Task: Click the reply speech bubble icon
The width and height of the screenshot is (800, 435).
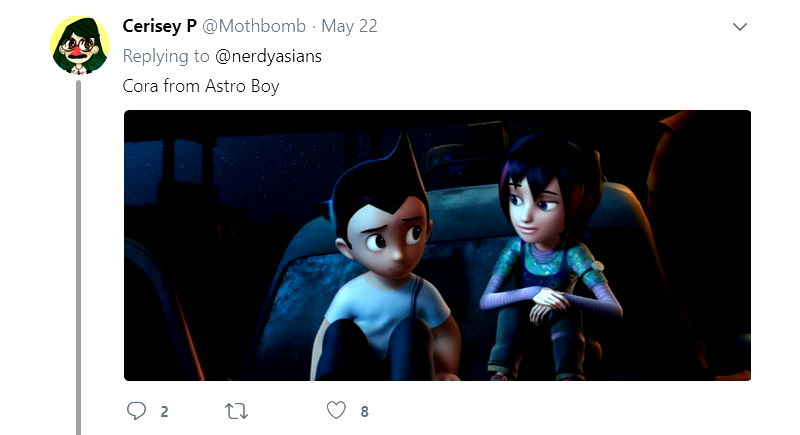Action: (136, 411)
